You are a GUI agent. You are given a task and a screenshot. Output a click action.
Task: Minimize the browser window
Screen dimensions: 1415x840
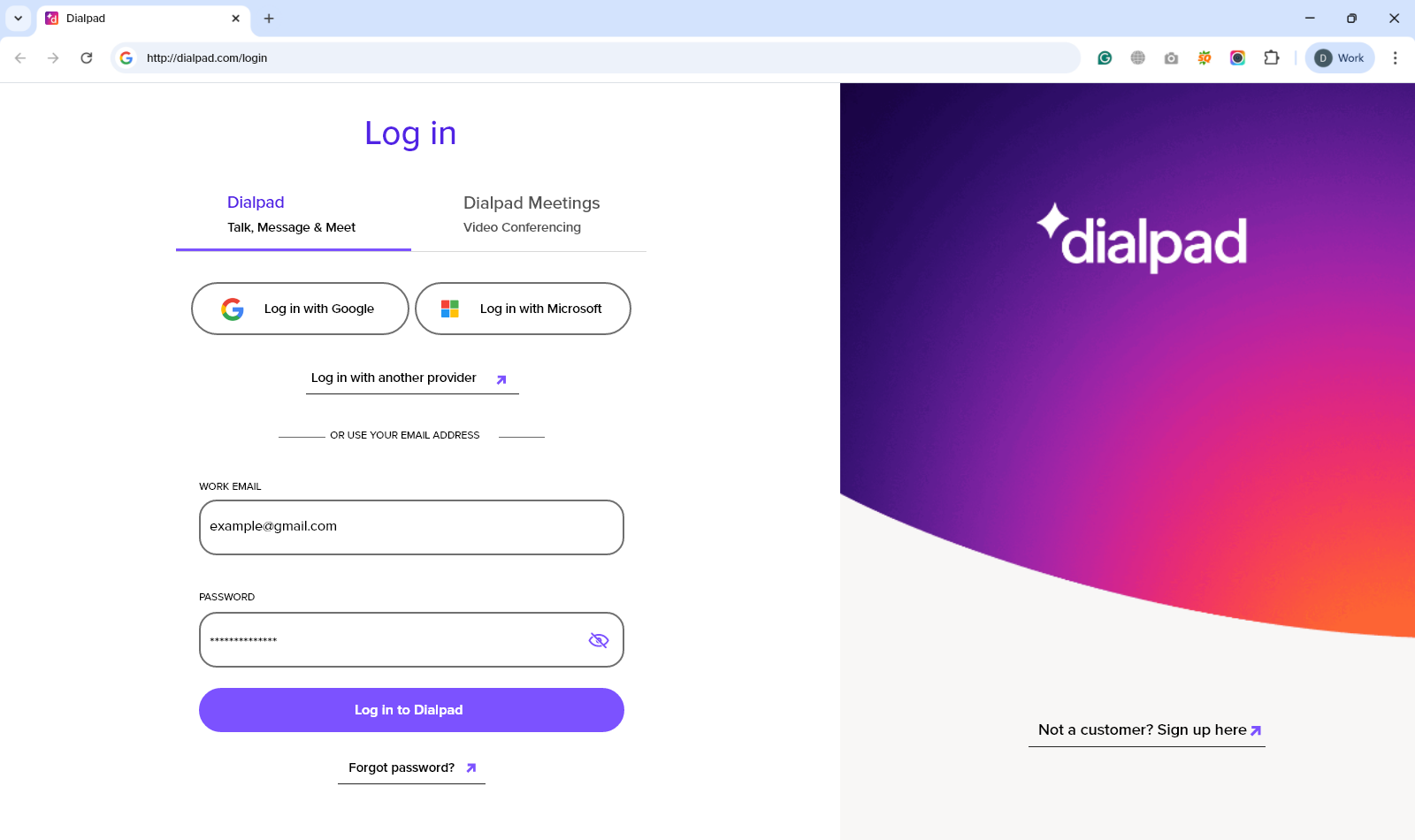[1310, 19]
